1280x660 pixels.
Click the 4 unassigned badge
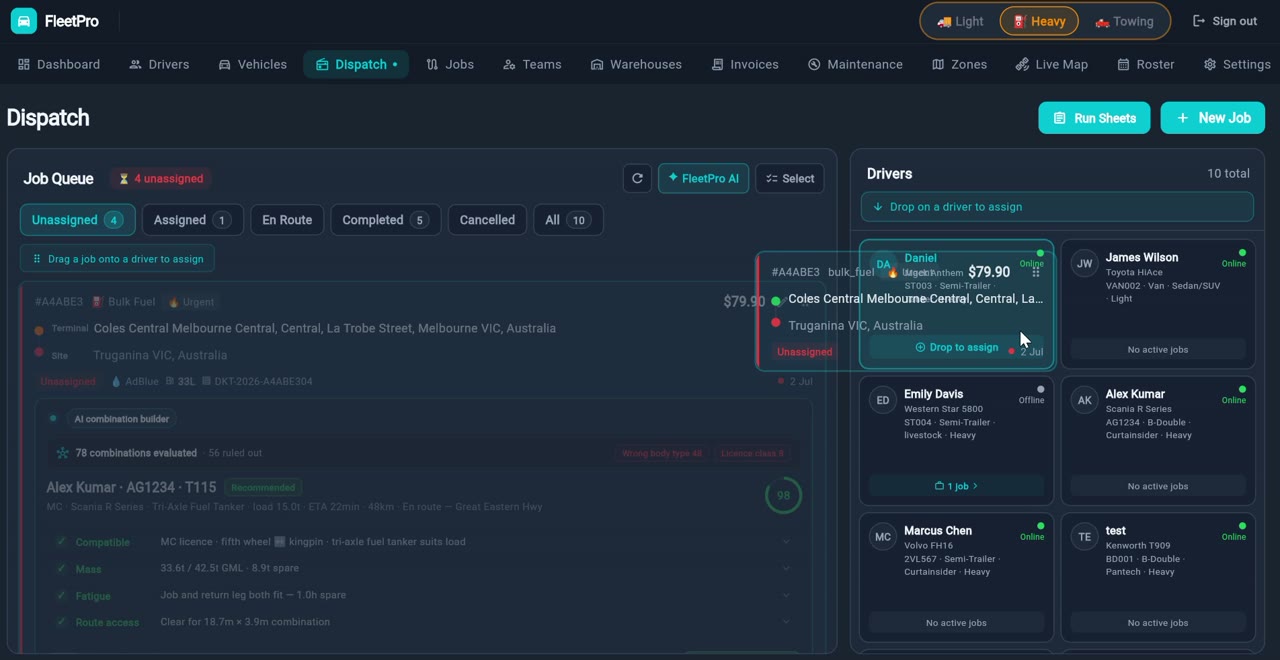pos(160,179)
